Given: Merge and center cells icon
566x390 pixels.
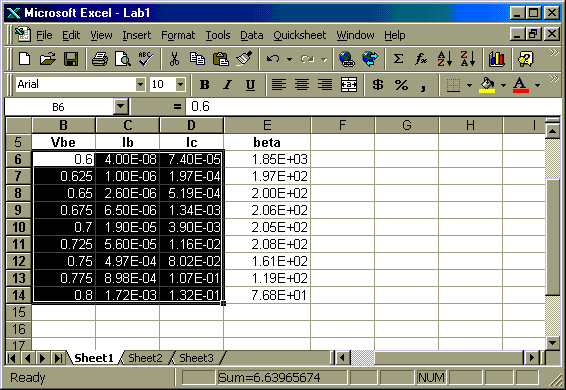Looking at the screenshot, I should point(349,85).
